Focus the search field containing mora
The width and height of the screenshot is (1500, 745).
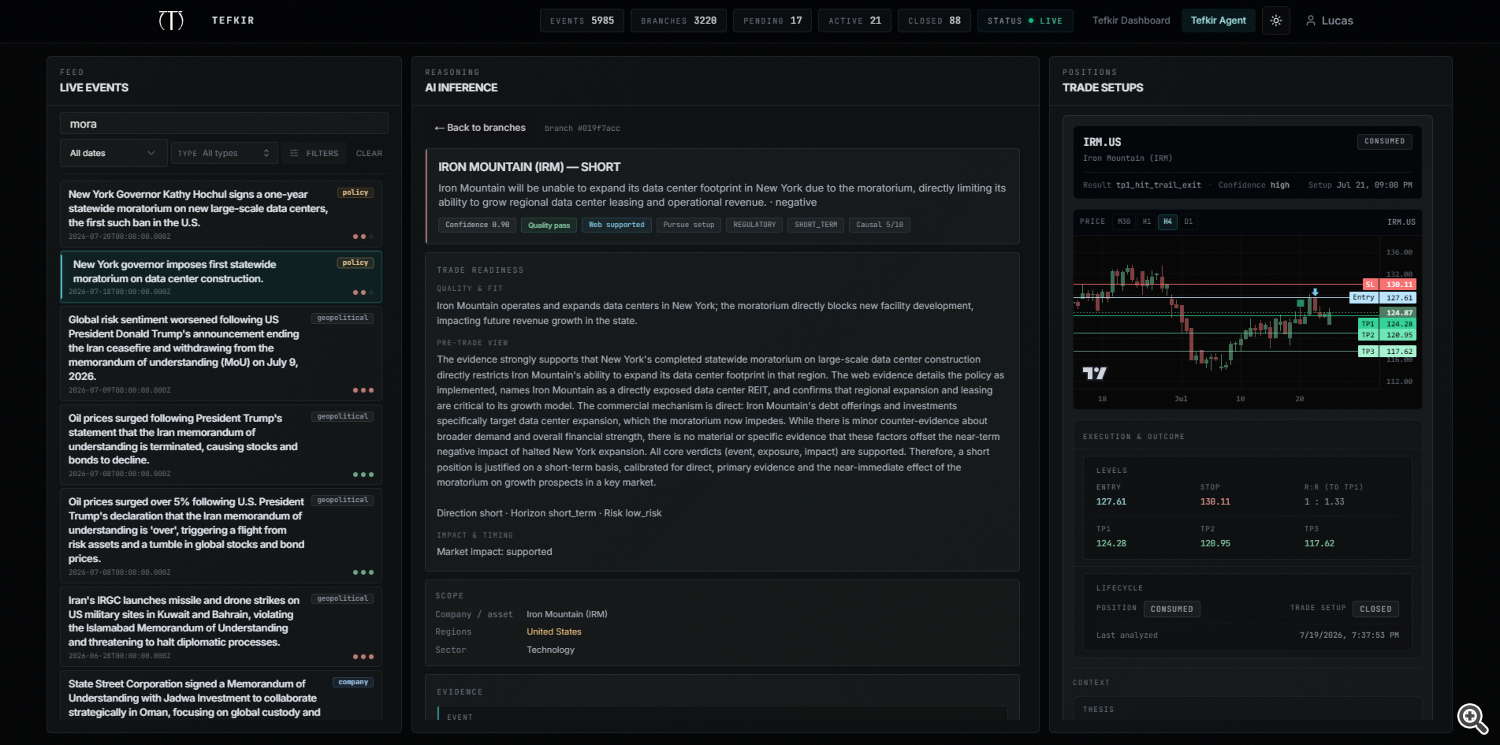click(x=224, y=123)
